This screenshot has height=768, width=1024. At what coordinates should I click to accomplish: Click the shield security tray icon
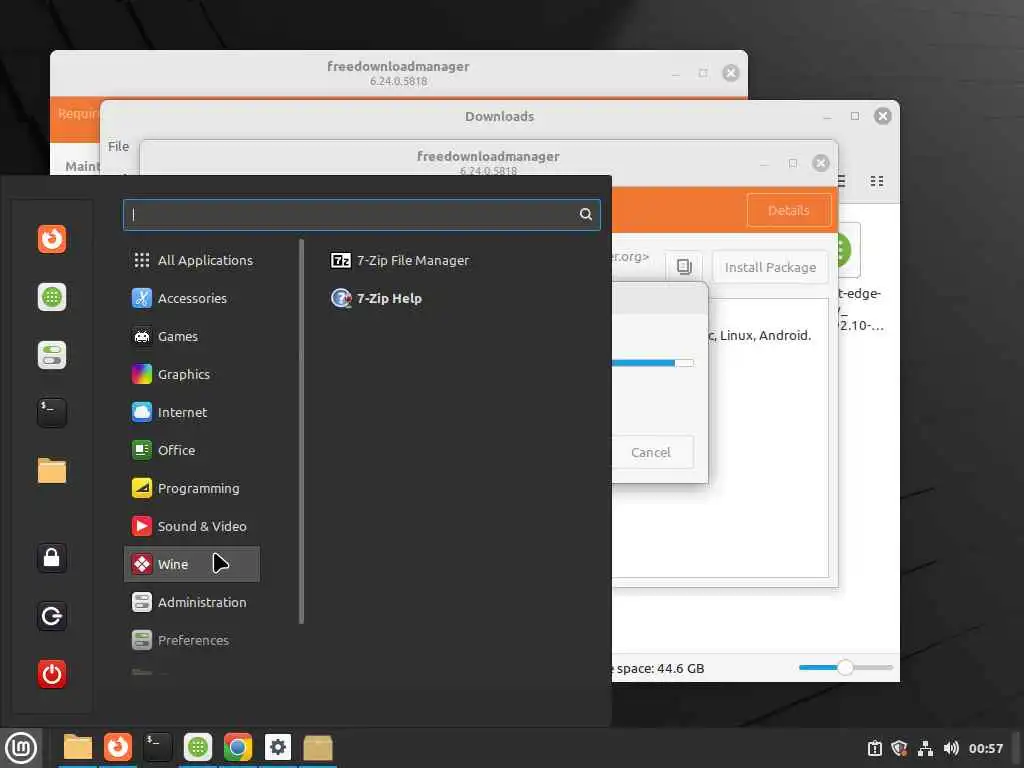point(899,748)
